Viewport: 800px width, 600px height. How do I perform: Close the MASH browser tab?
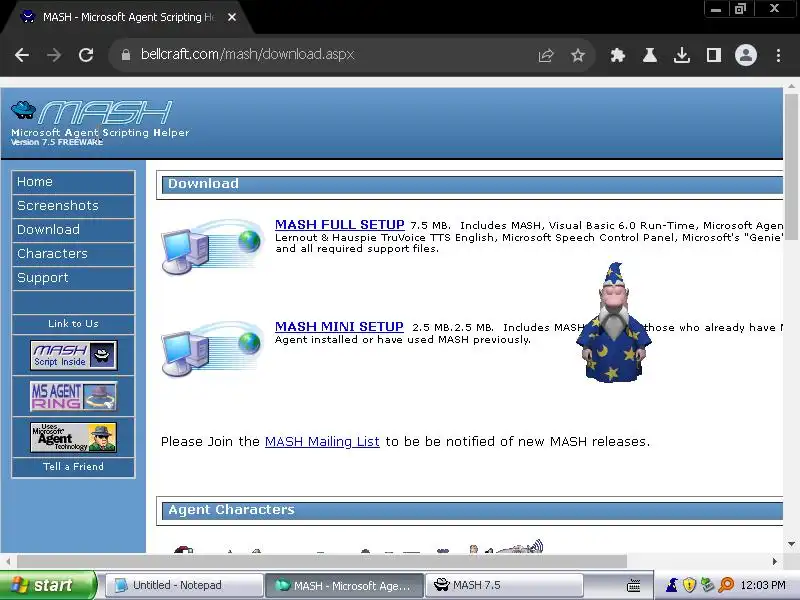[x=232, y=17]
